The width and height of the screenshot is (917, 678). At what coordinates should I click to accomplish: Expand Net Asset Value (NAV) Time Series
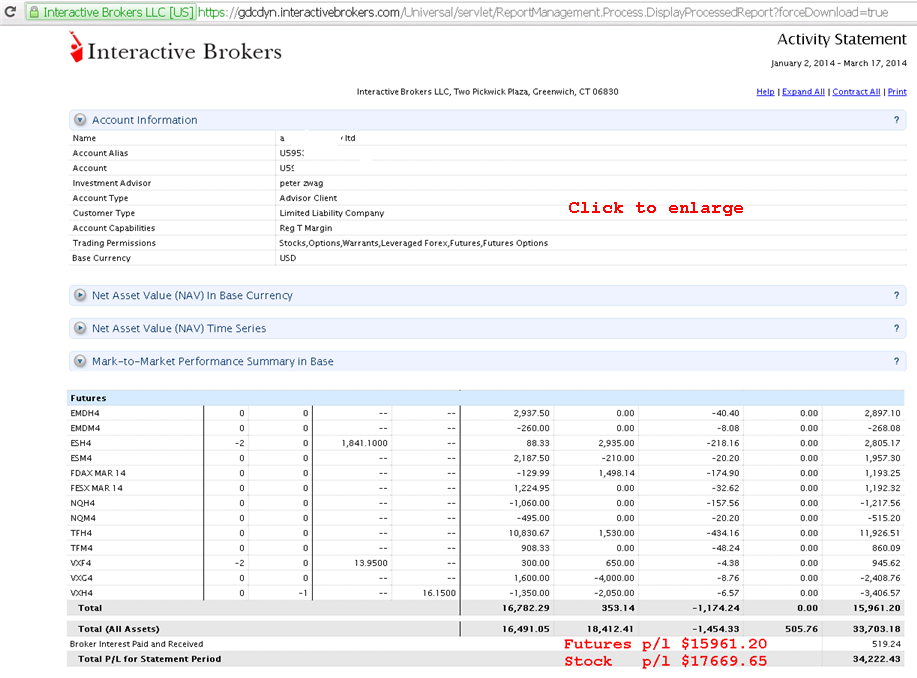[x=80, y=328]
